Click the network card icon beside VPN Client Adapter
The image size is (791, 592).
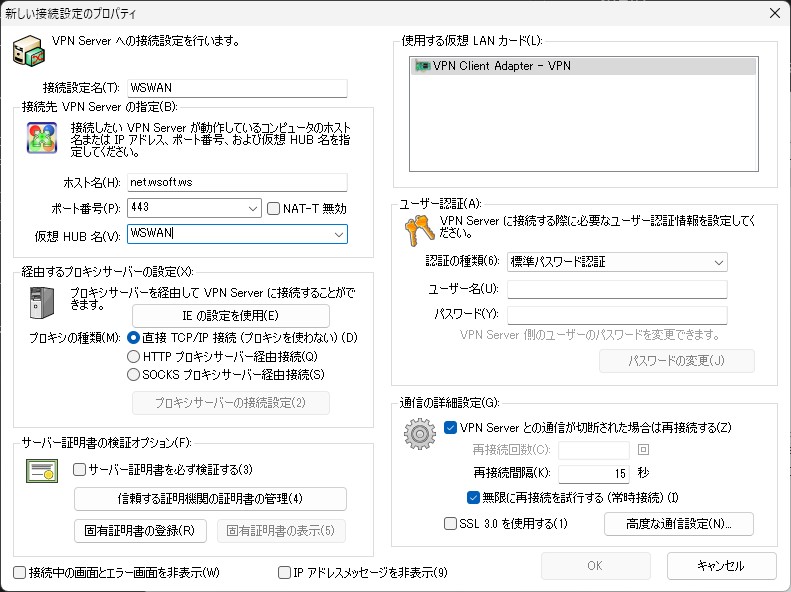tap(422, 66)
